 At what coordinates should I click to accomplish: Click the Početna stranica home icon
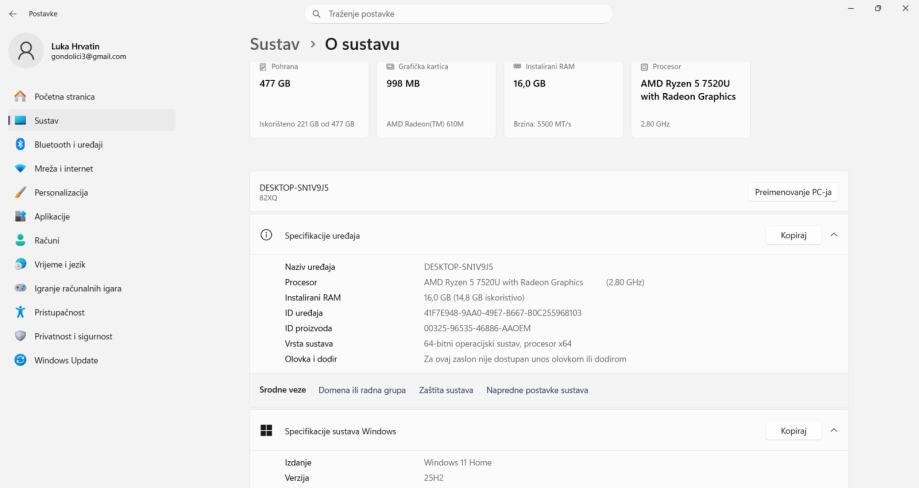click(x=20, y=96)
